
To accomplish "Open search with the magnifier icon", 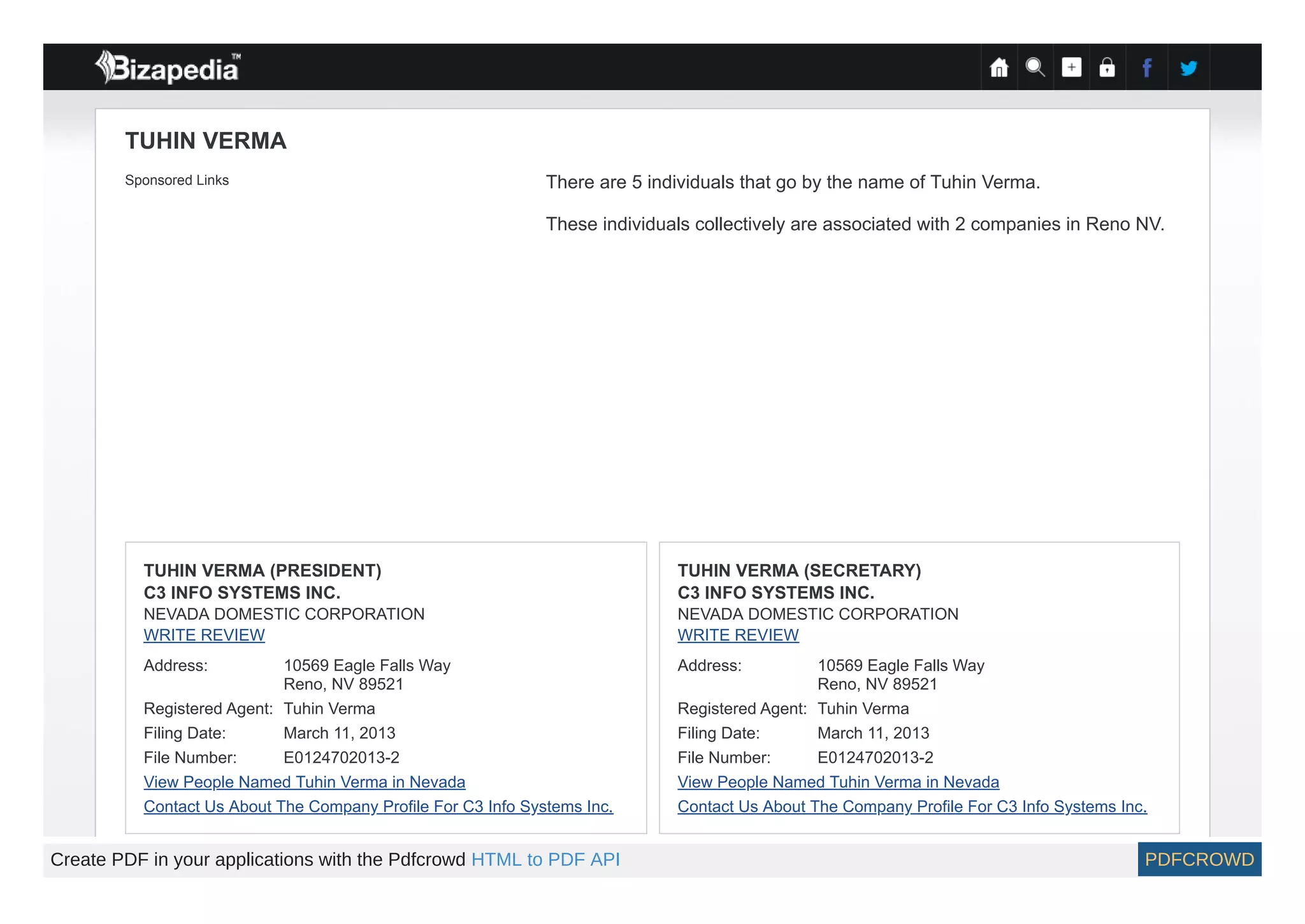I will tap(1035, 68).
